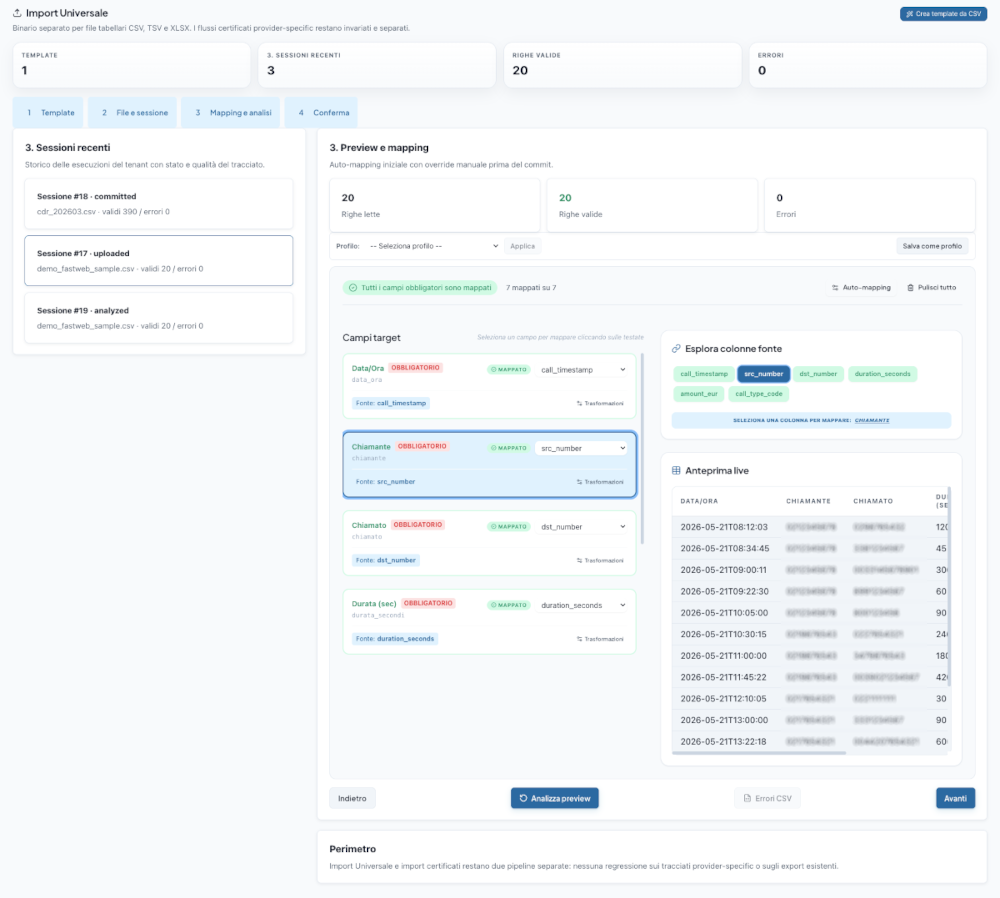This screenshot has width=1000, height=898.
Task: Click the Fonte: duration_seconds tag
Action: coord(395,638)
